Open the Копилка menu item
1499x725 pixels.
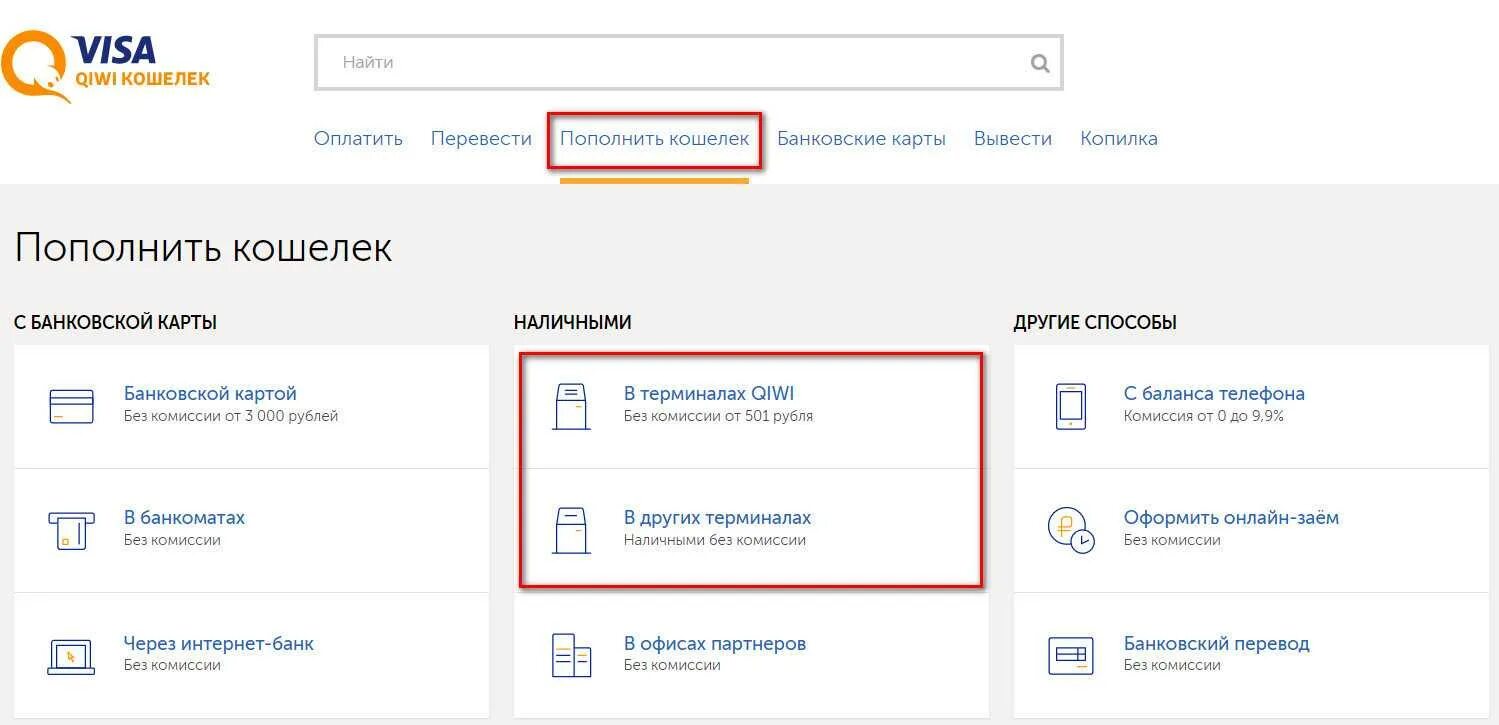[x=1119, y=139]
